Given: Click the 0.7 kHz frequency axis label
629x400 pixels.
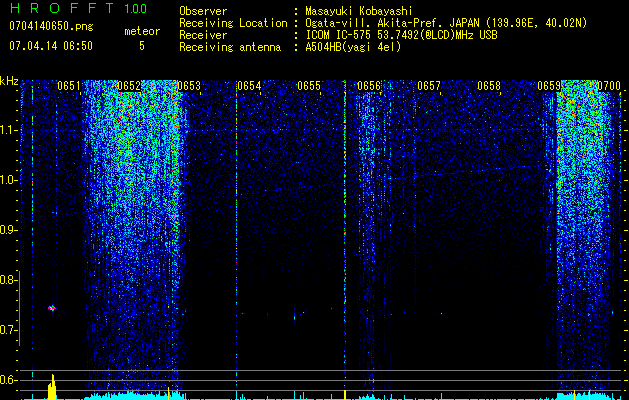Looking at the screenshot, I should [8, 330].
